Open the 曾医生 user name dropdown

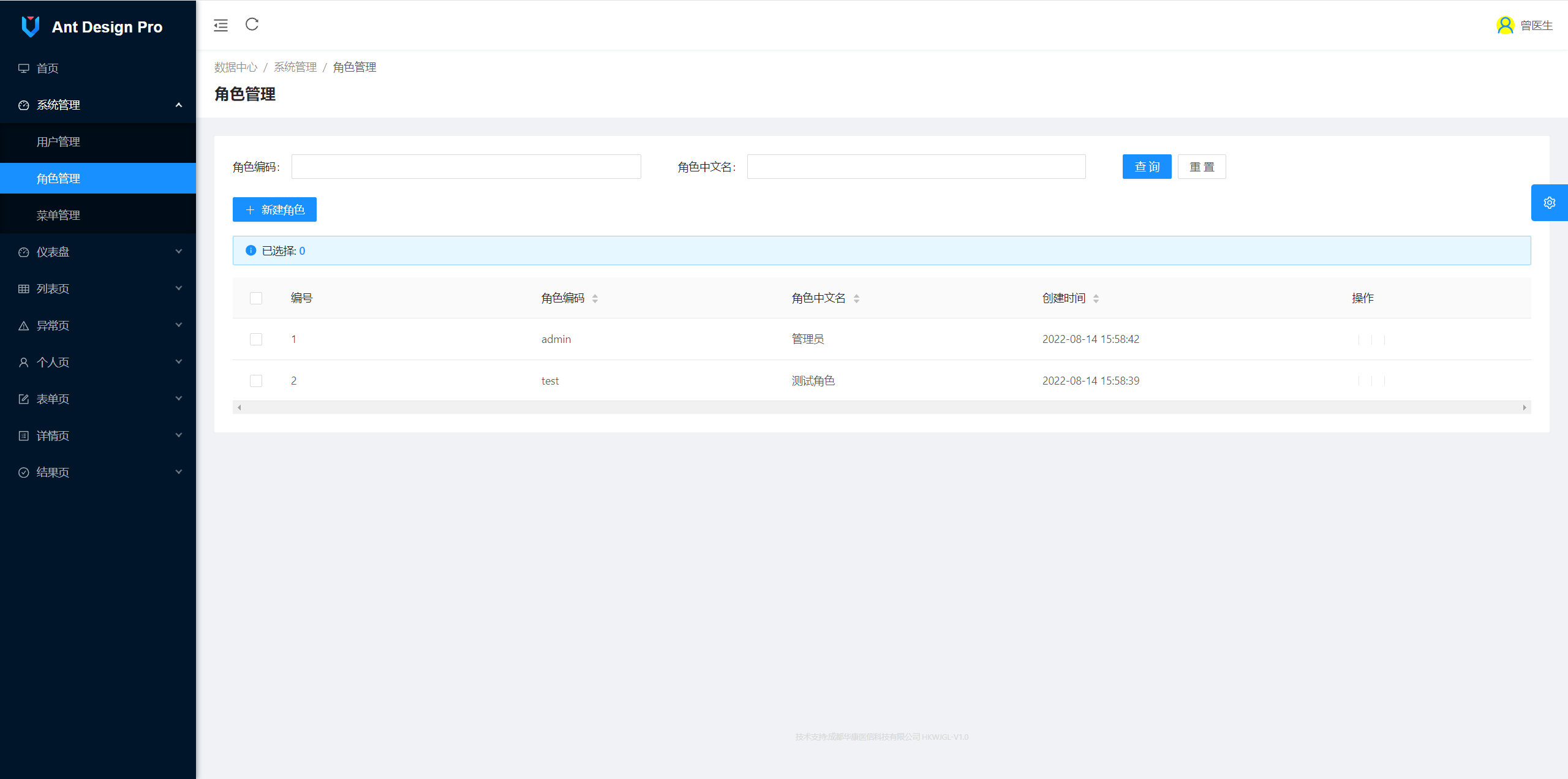click(1537, 26)
